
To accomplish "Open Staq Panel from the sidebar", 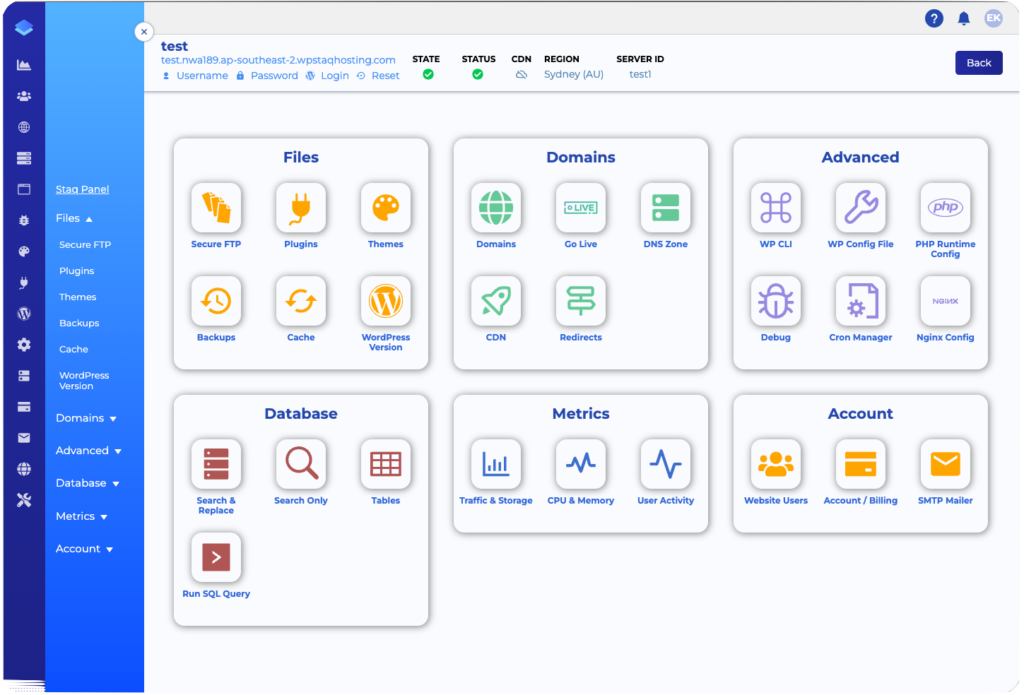I will 84,189.
